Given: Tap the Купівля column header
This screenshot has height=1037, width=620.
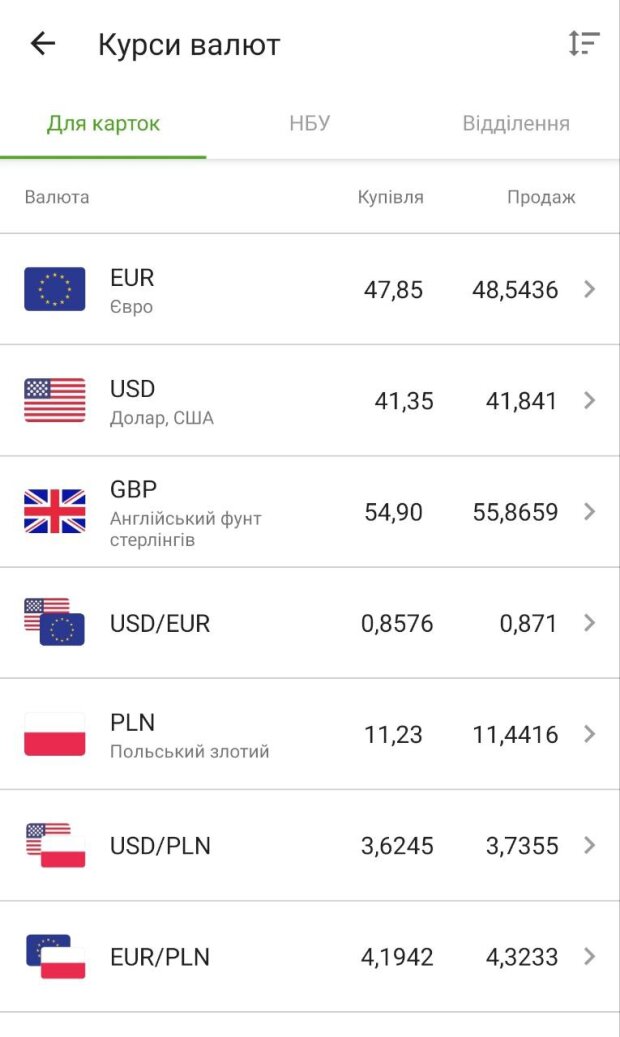Looking at the screenshot, I should 391,197.
